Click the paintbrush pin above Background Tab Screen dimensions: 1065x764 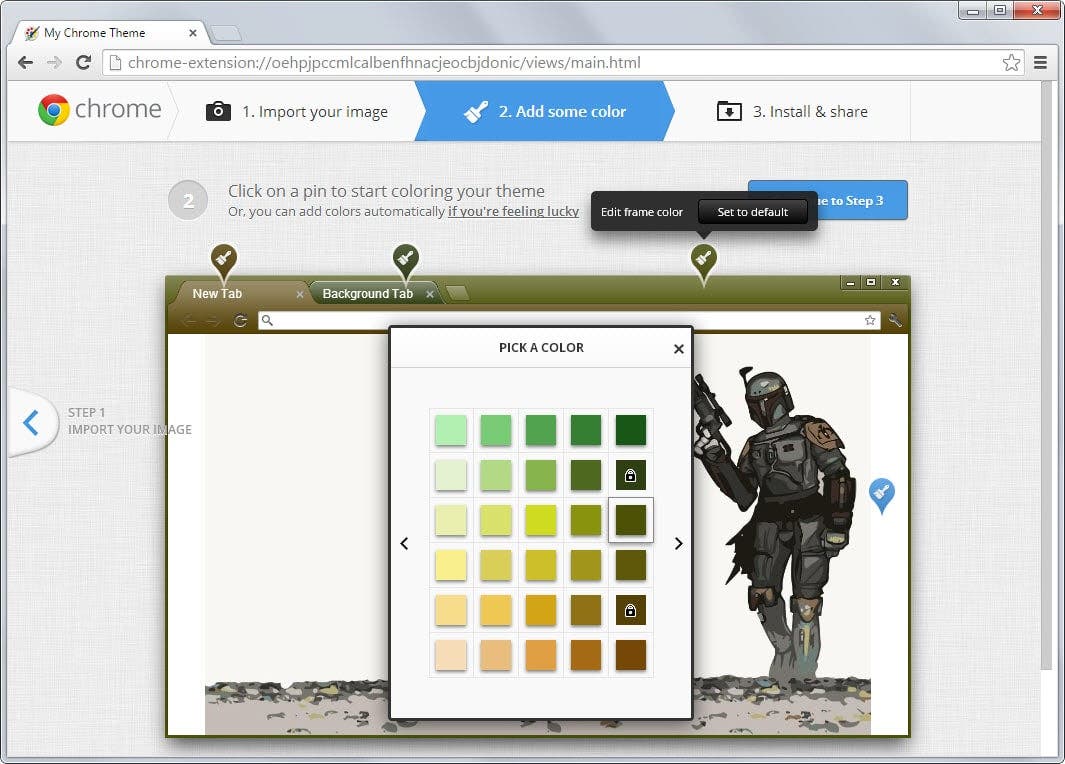tap(405, 261)
